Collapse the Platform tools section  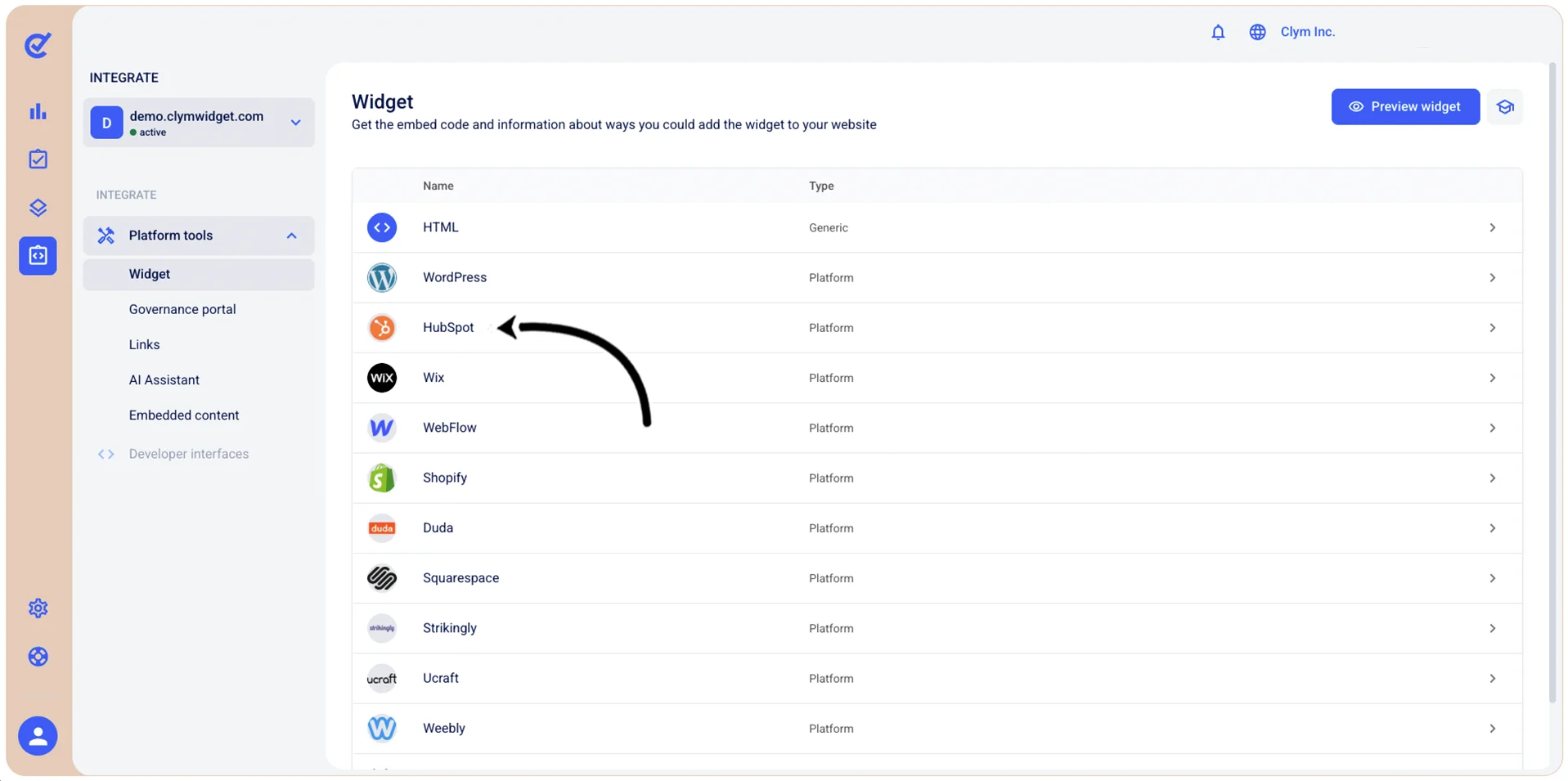pos(199,236)
